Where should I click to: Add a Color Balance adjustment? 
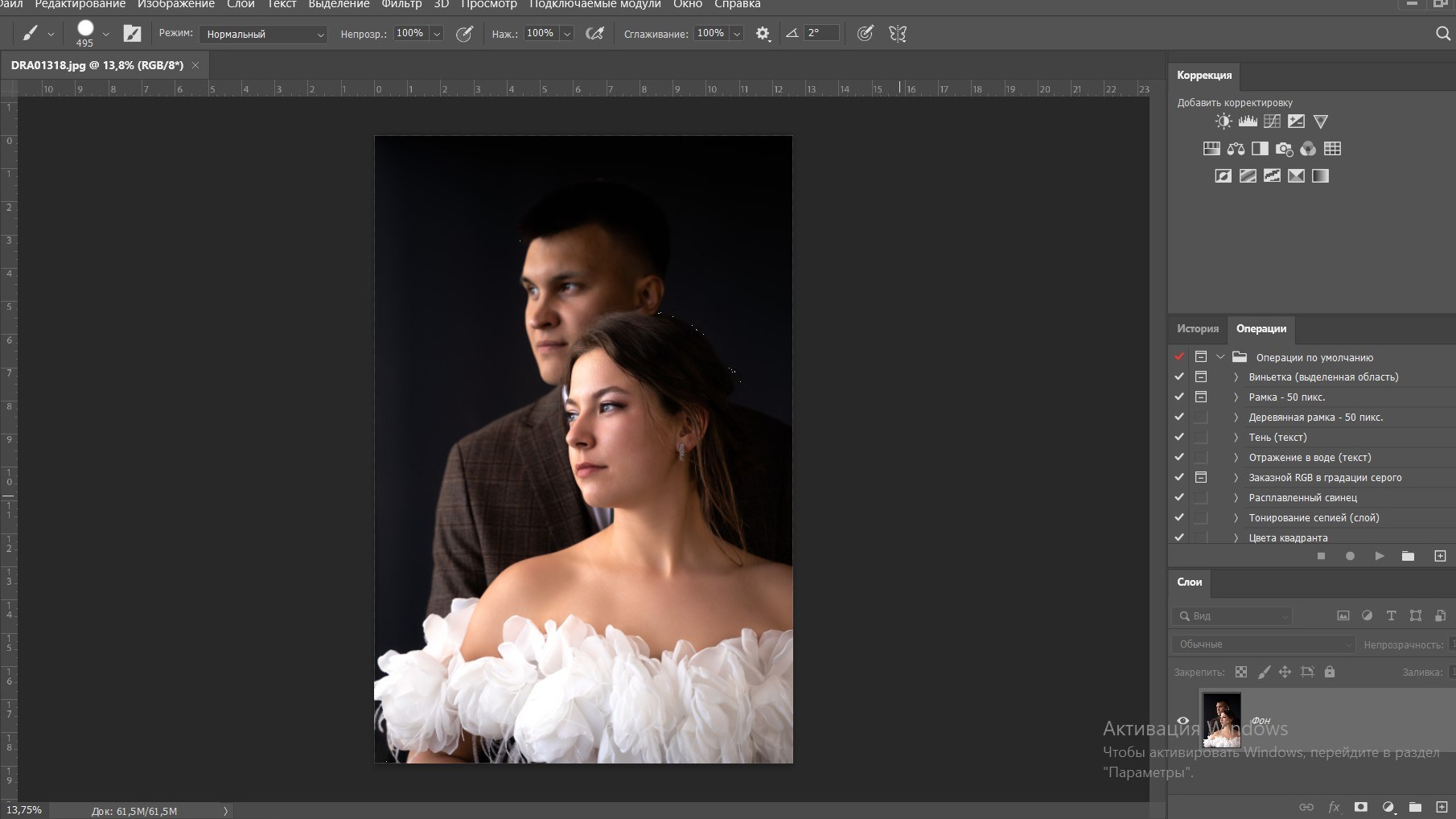pos(1236,149)
